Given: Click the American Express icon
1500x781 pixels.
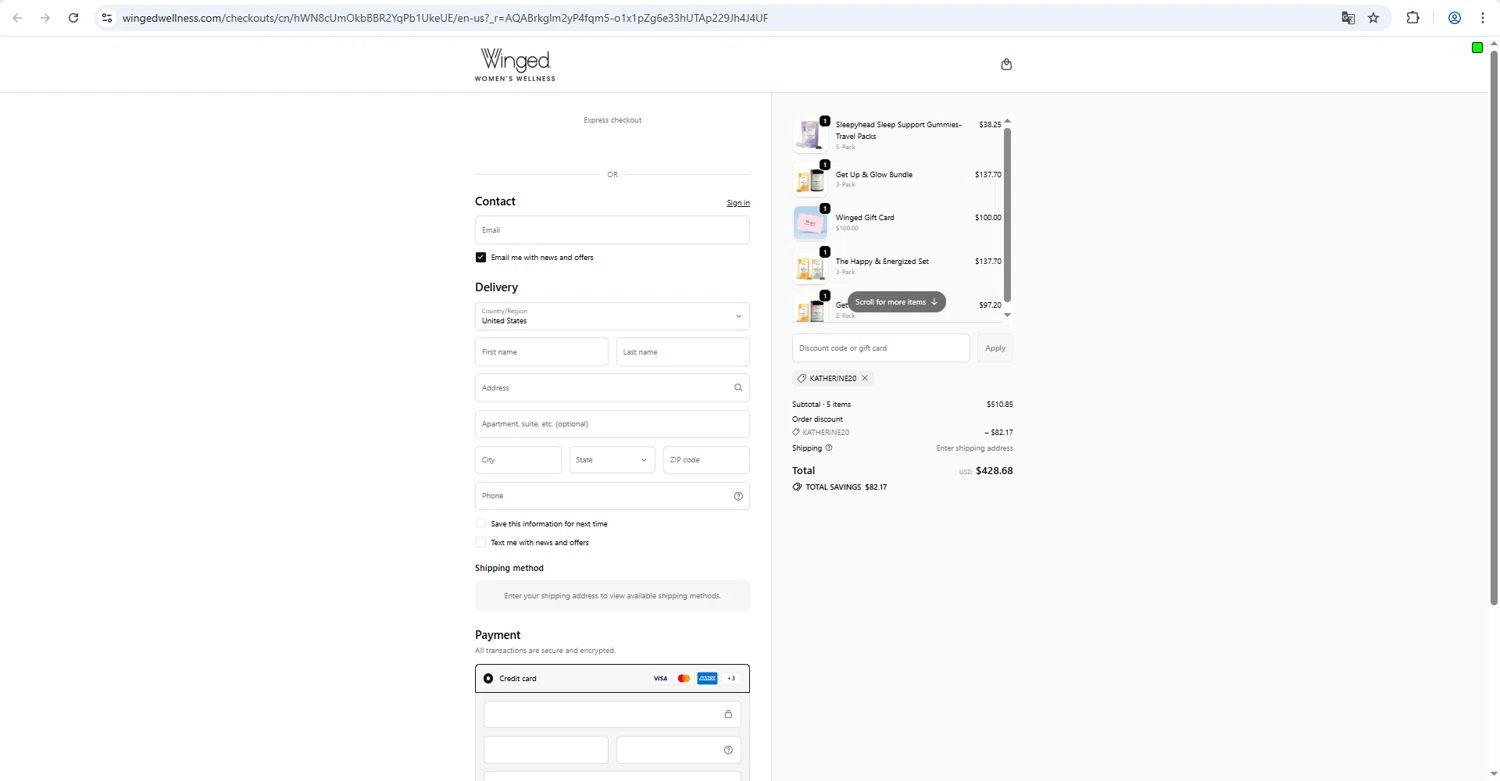Looking at the screenshot, I should [707, 678].
